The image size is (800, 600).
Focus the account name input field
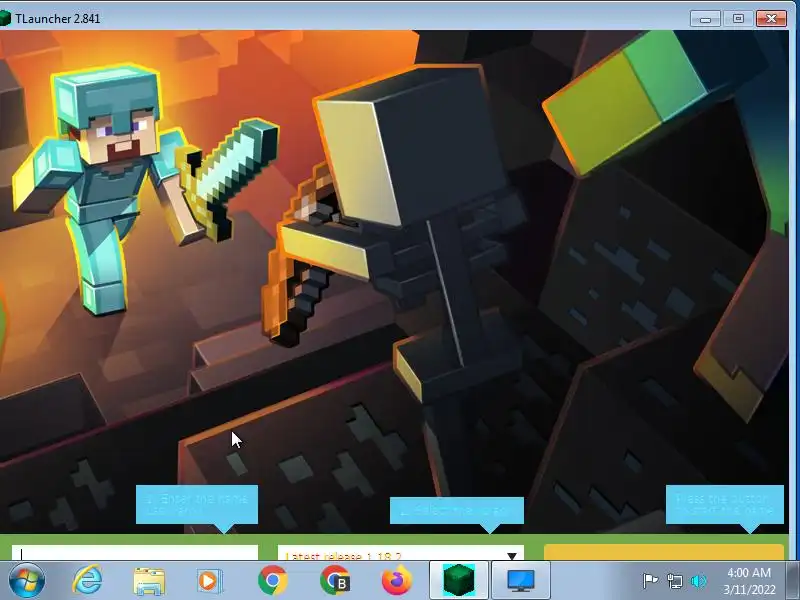[135, 553]
